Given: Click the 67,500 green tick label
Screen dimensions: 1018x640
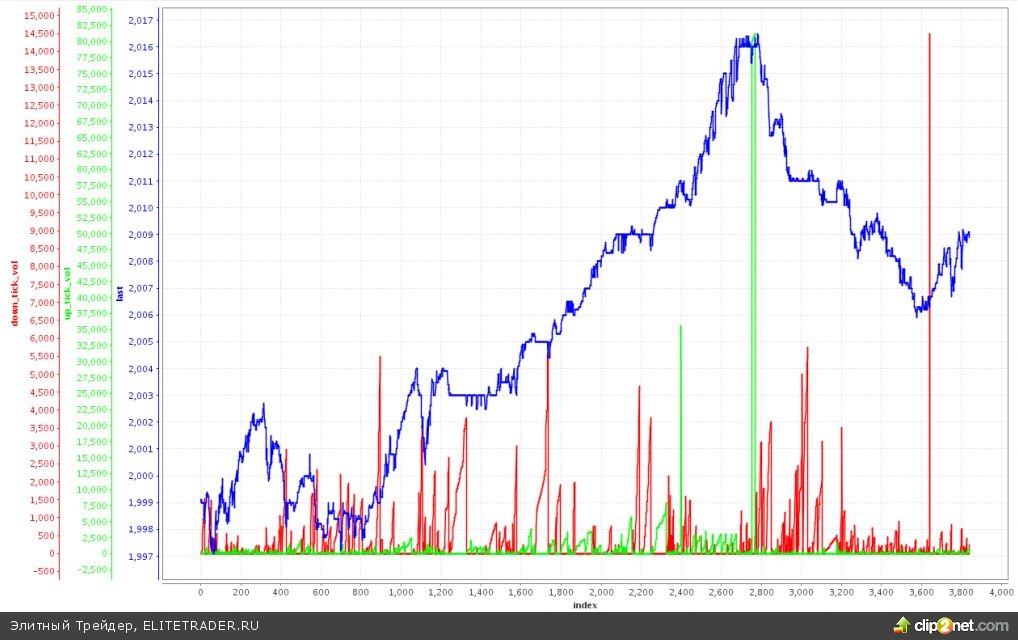Looking at the screenshot, I should [92, 121].
